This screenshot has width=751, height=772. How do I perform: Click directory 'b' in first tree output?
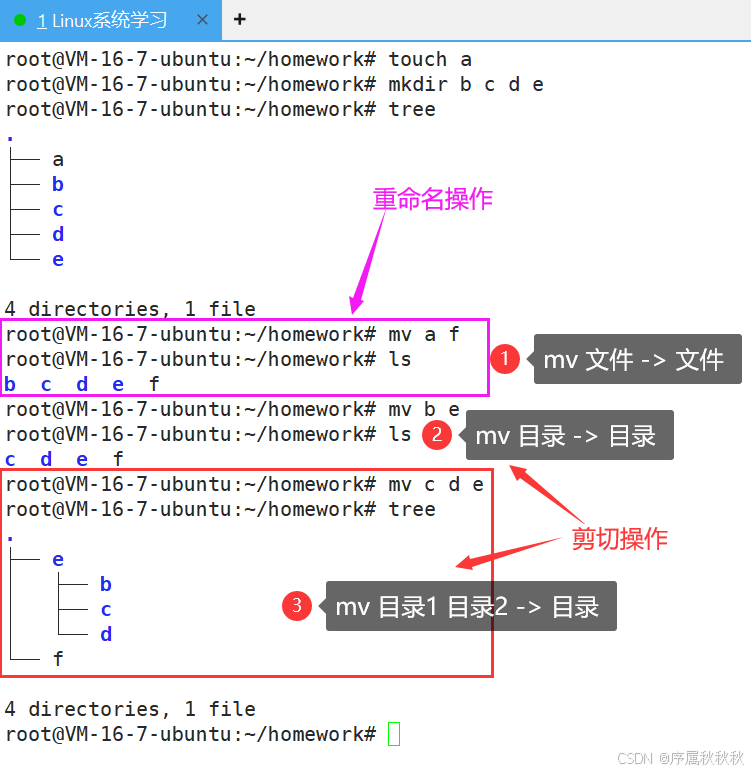click(58, 184)
